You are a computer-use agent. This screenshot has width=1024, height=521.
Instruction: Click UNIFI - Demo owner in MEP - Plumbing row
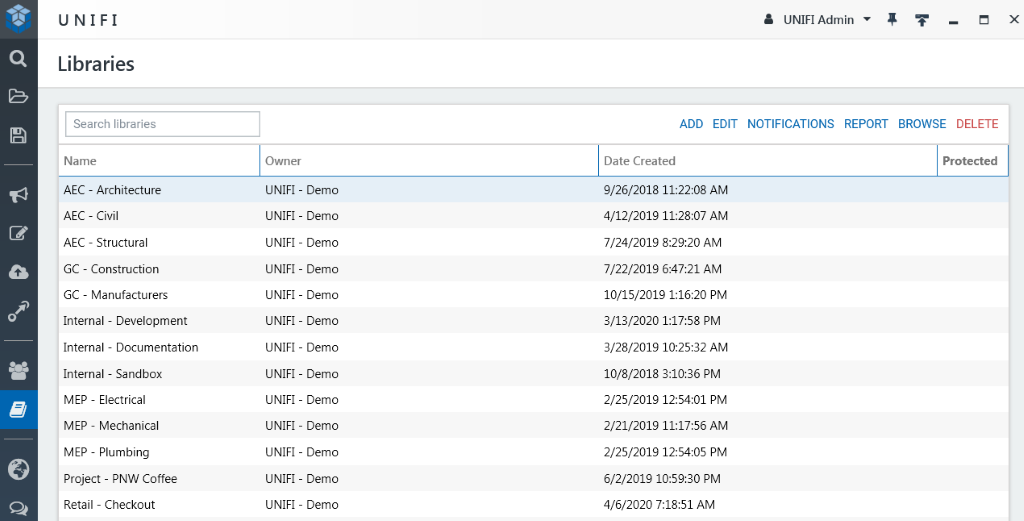point(302,452)
